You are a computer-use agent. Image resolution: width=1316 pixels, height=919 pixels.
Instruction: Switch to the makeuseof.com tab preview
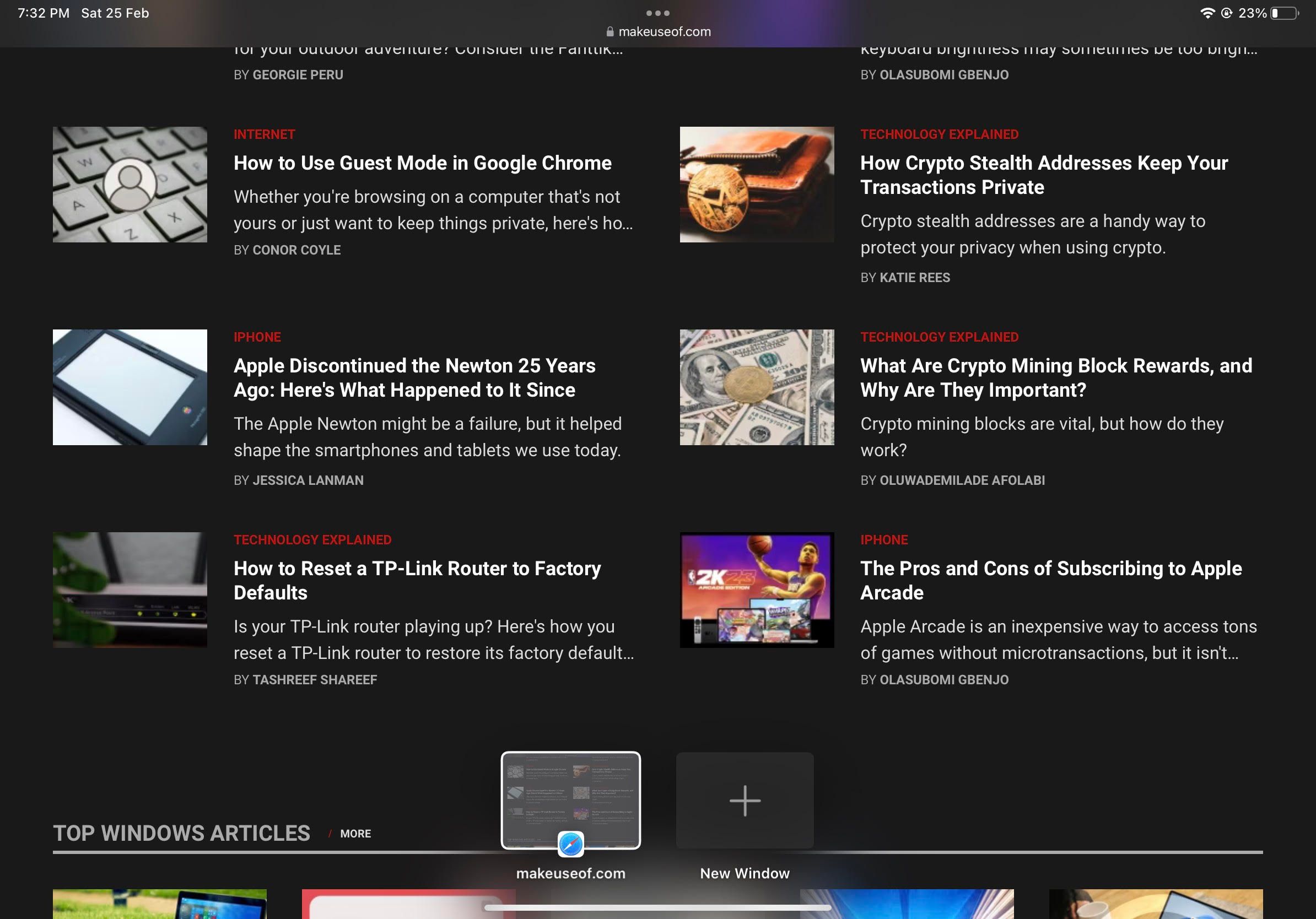[571, 799]
